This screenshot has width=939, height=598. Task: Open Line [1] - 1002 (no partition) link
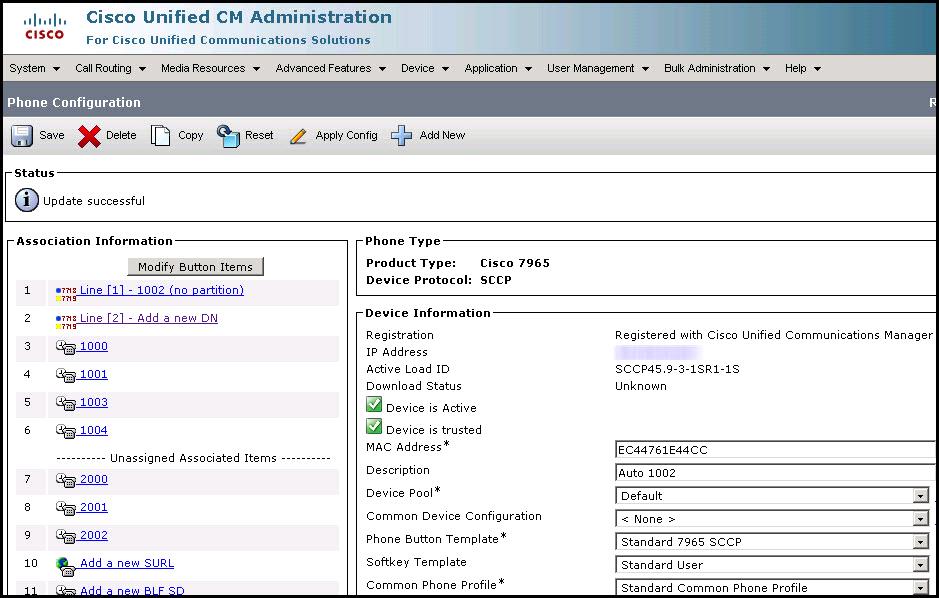pyautogui.click(x=162, y=290)
